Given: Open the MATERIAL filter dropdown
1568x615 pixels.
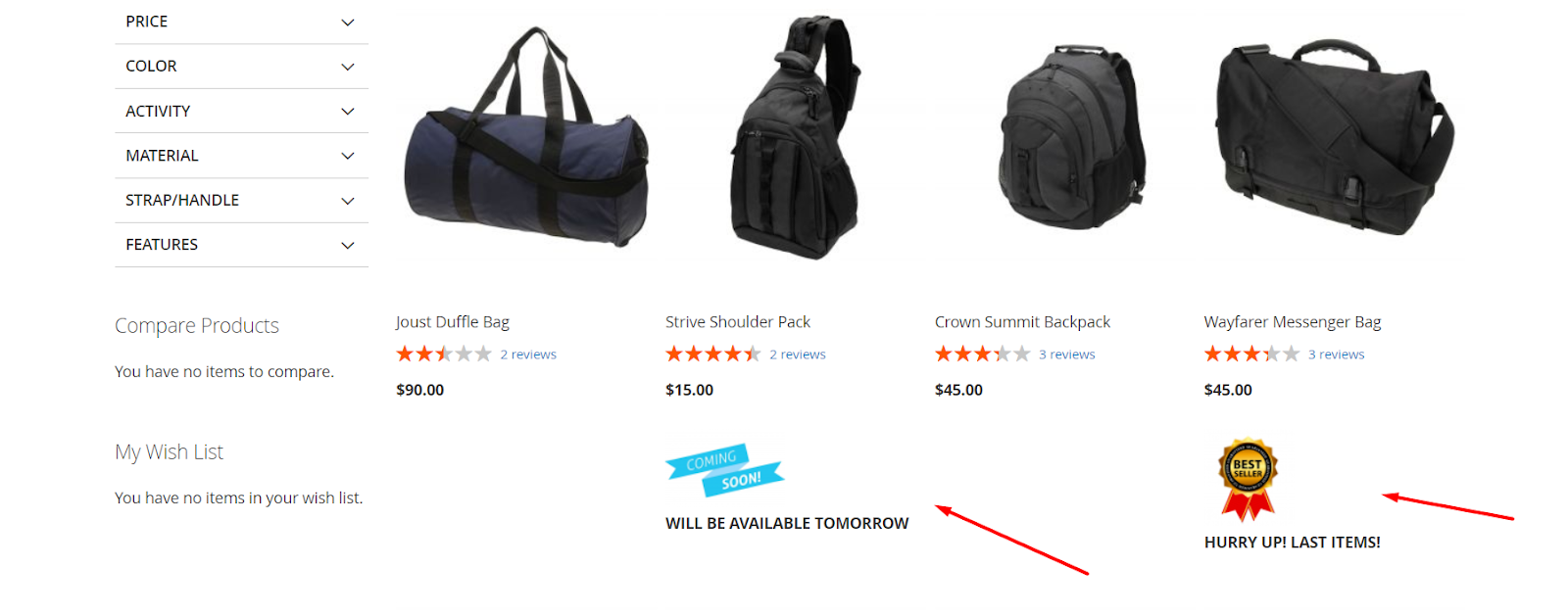Looking at the screenshot, I should [x=241, y=156].
